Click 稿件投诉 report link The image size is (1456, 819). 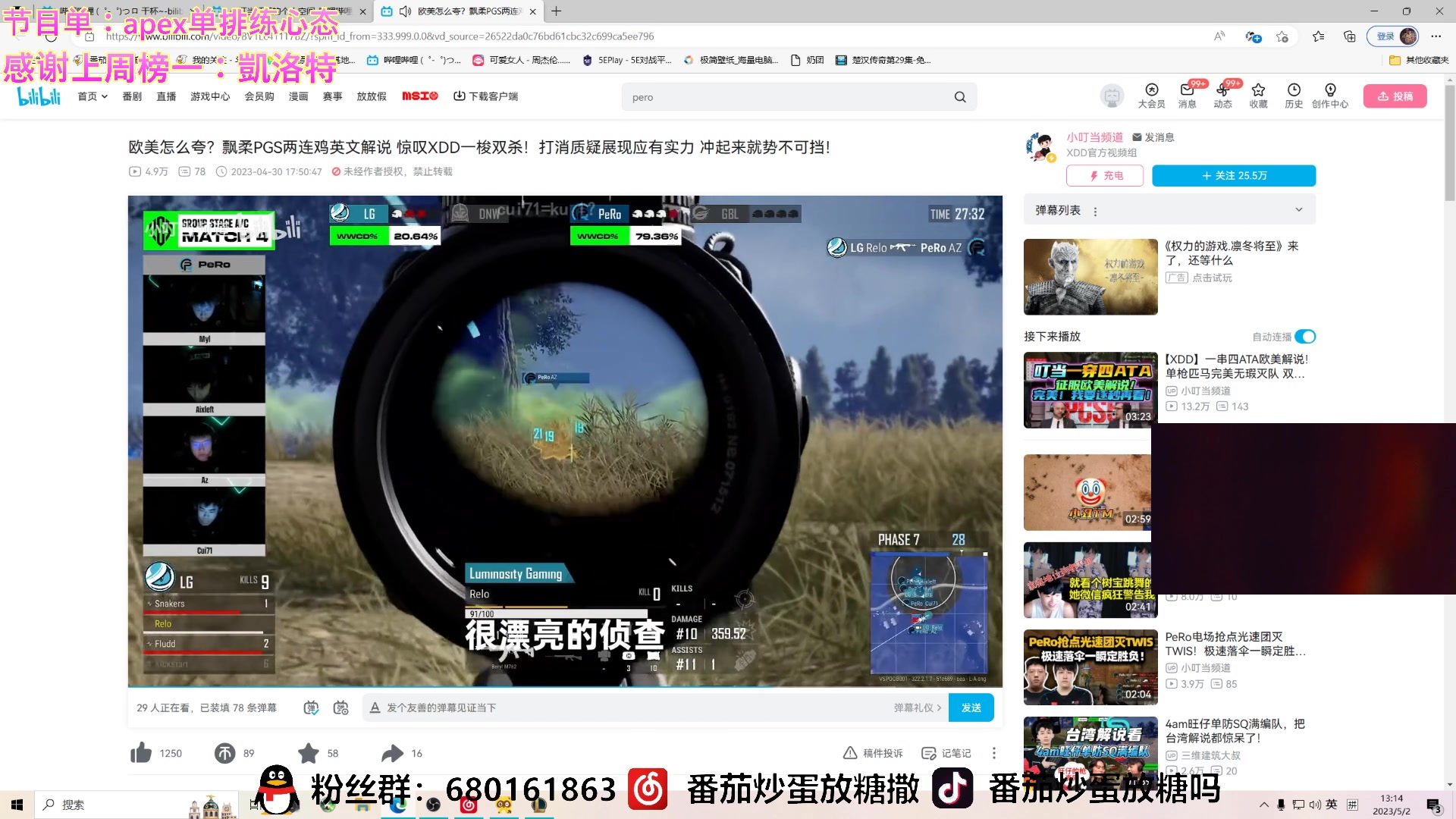click(x=874, y=753)
